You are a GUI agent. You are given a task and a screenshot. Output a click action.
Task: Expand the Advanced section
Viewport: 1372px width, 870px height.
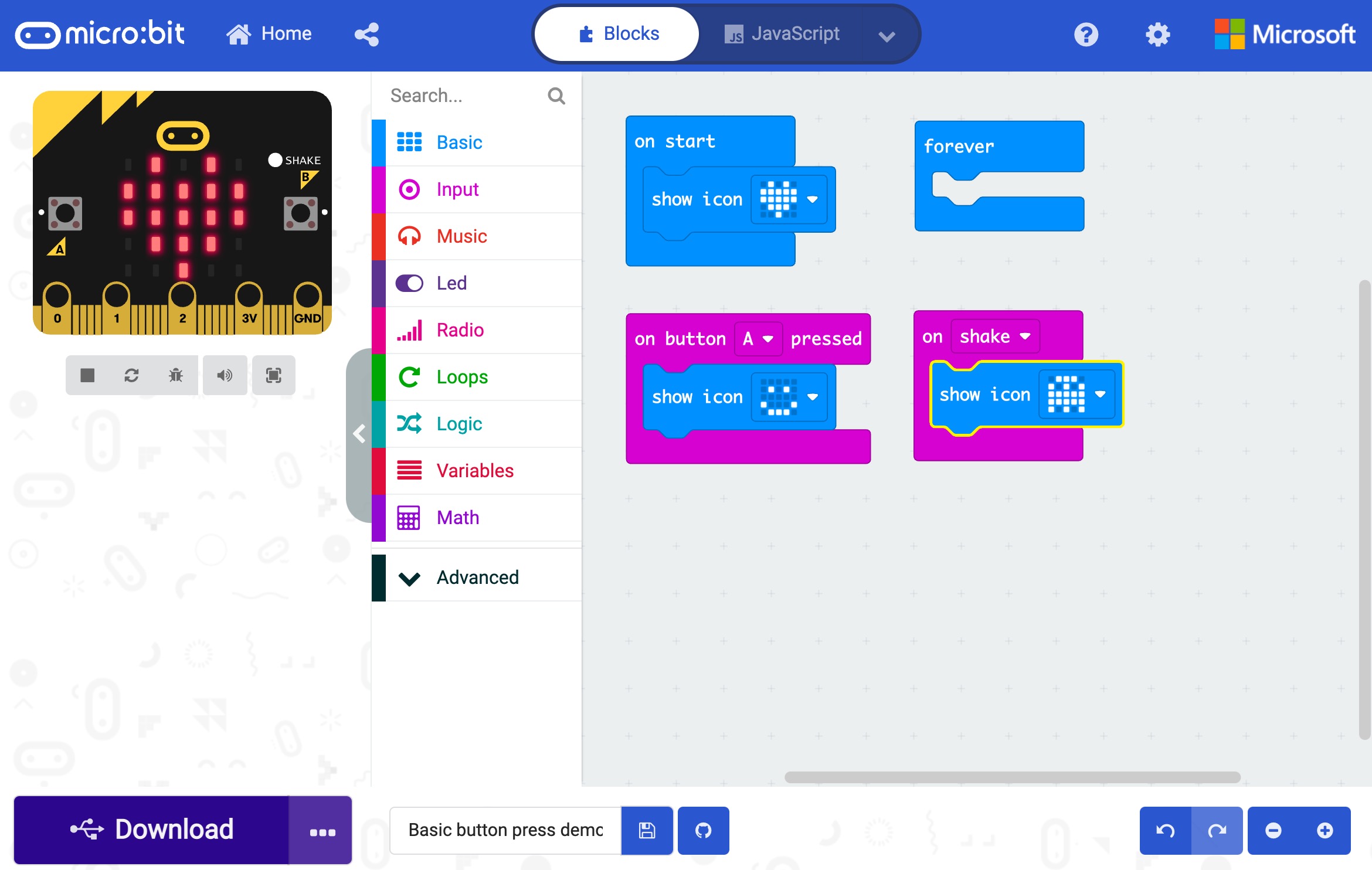(477, 577)
